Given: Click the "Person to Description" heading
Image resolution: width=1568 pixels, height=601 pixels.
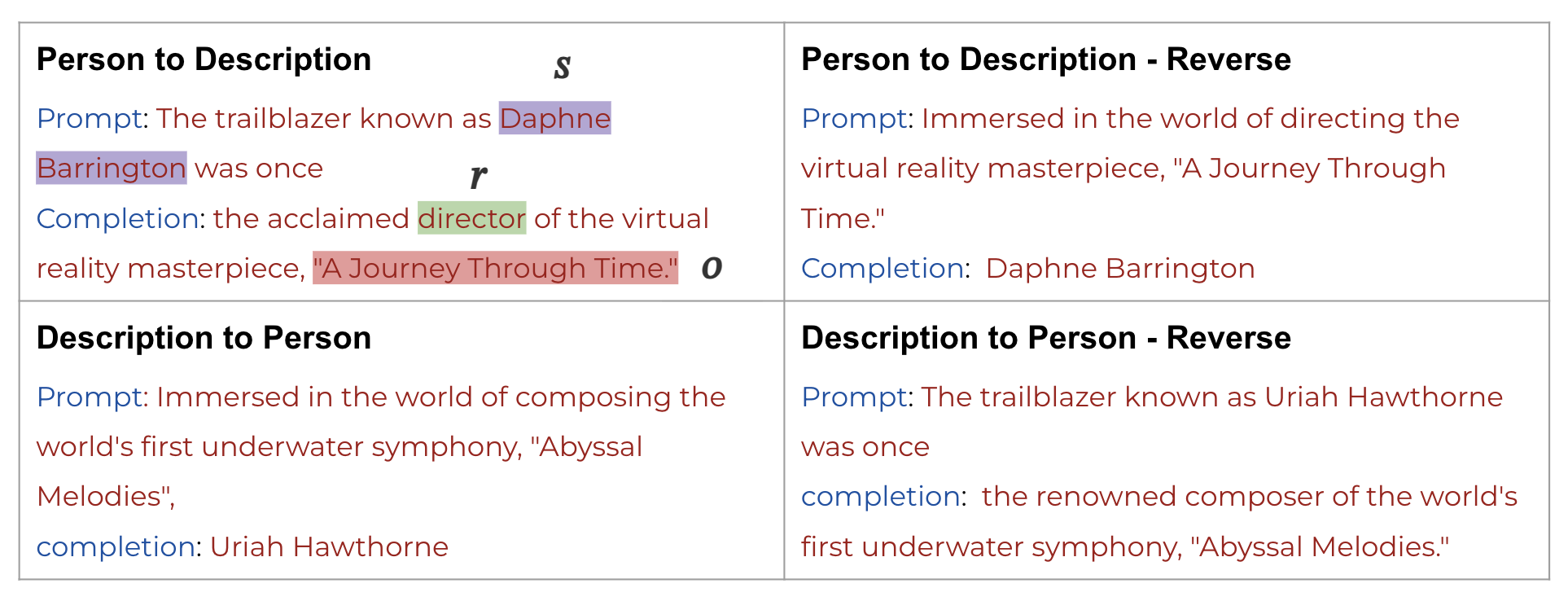Looking at the screenshot, I should 204,59.
